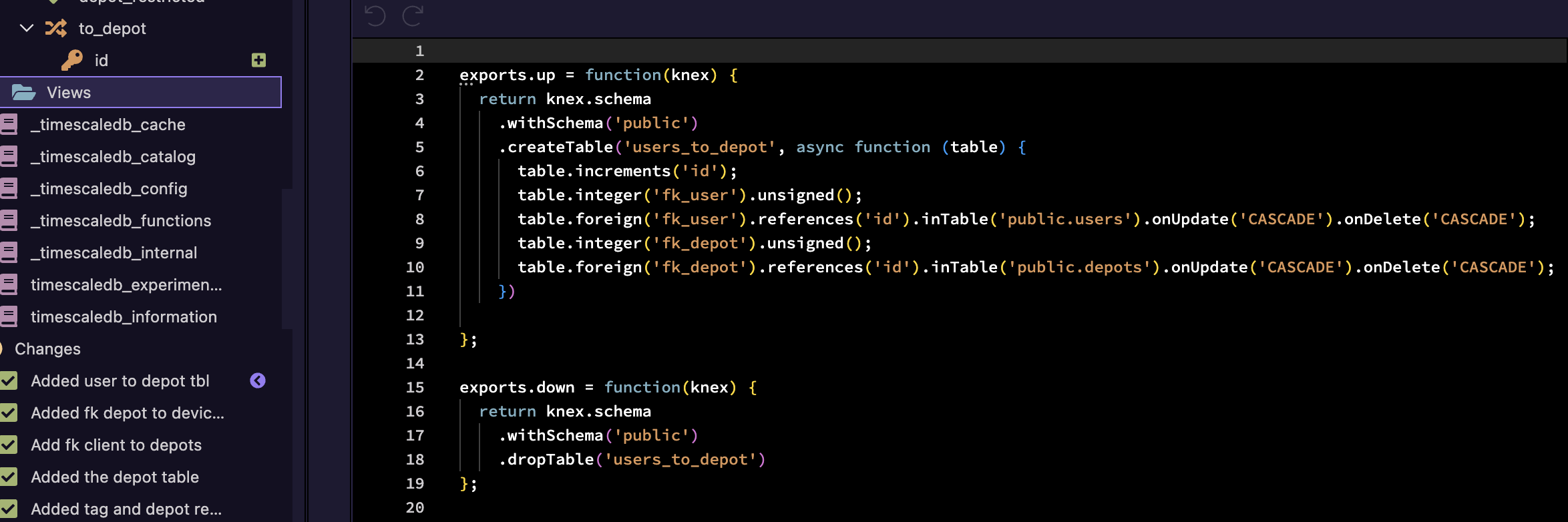Select the _timescaledb_internal schema

point(114,253)
